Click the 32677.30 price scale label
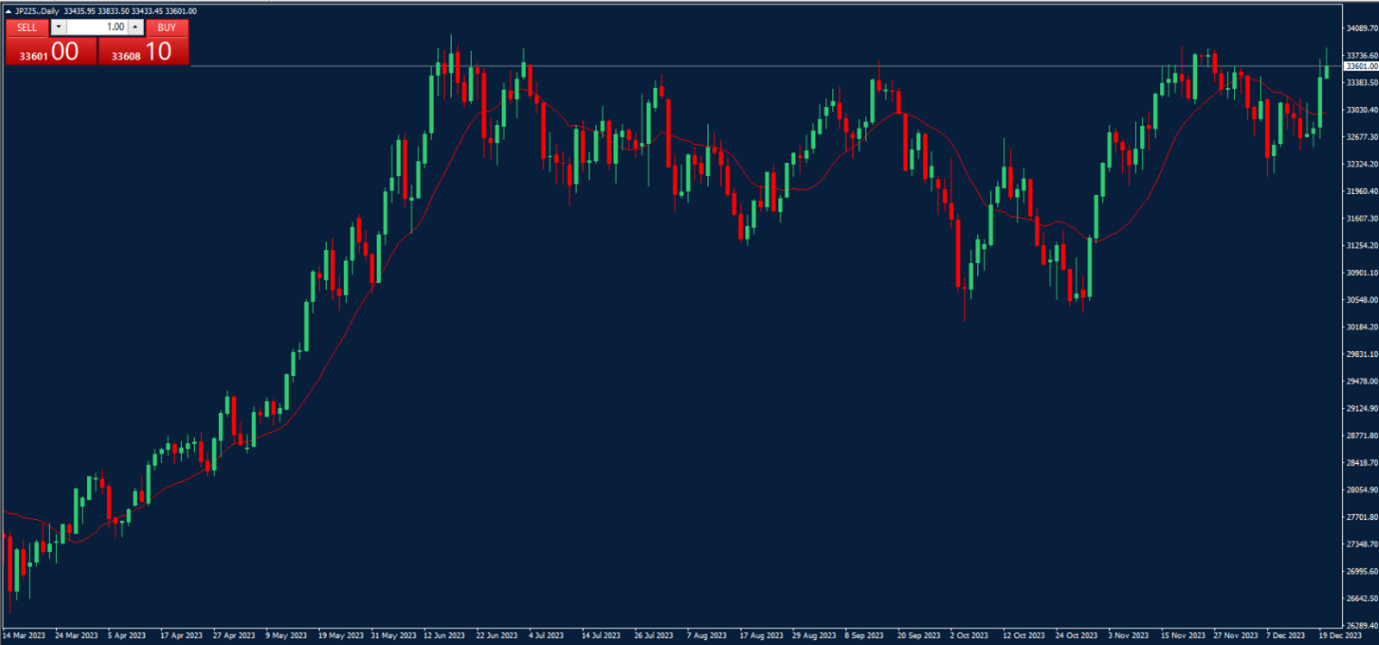The width and height of the screenshot is (1379, 645). (x=1361, y=136)
